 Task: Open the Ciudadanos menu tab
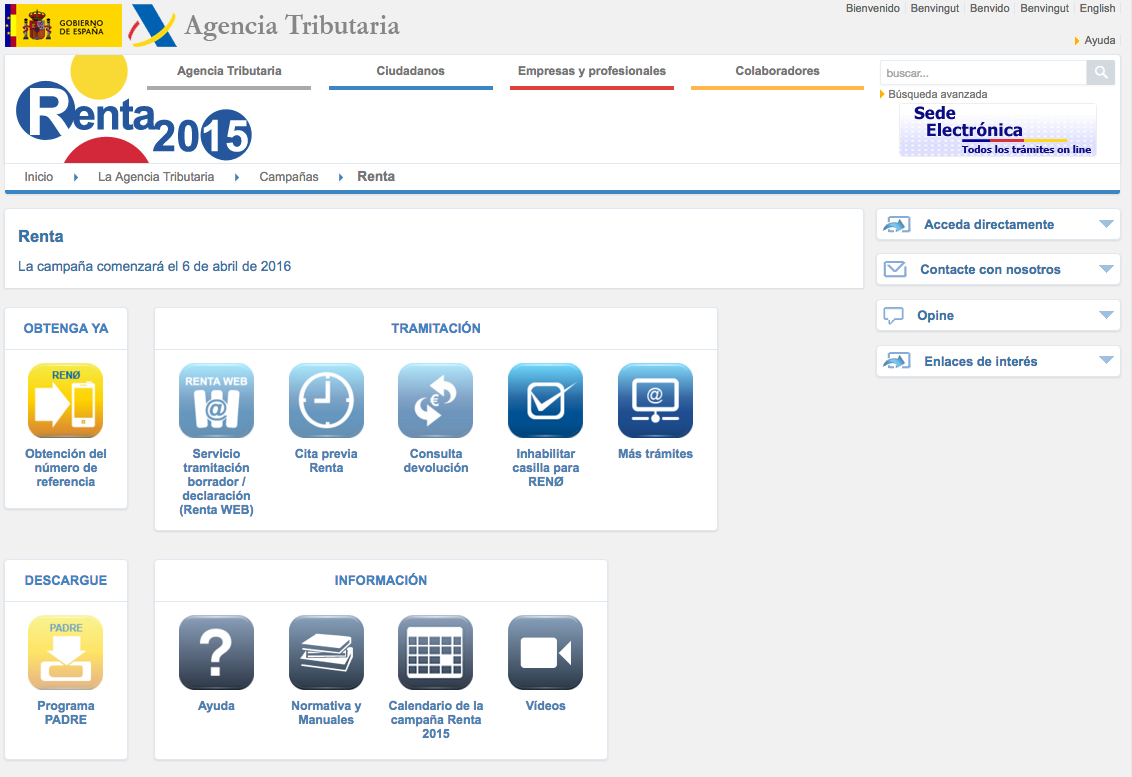pyautogui.click(x=410, y=71)
